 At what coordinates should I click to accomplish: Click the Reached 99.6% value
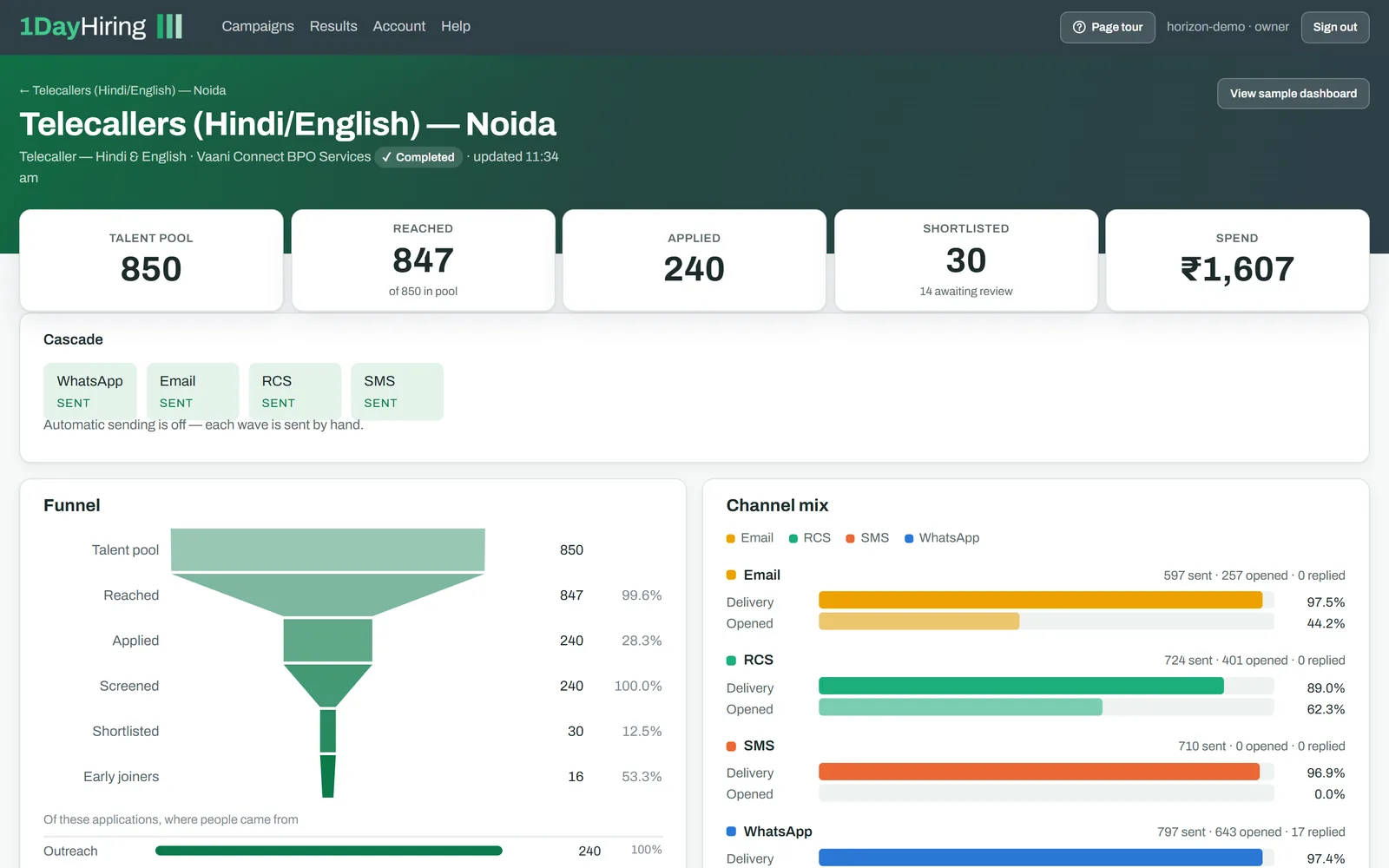coord(642,595)
